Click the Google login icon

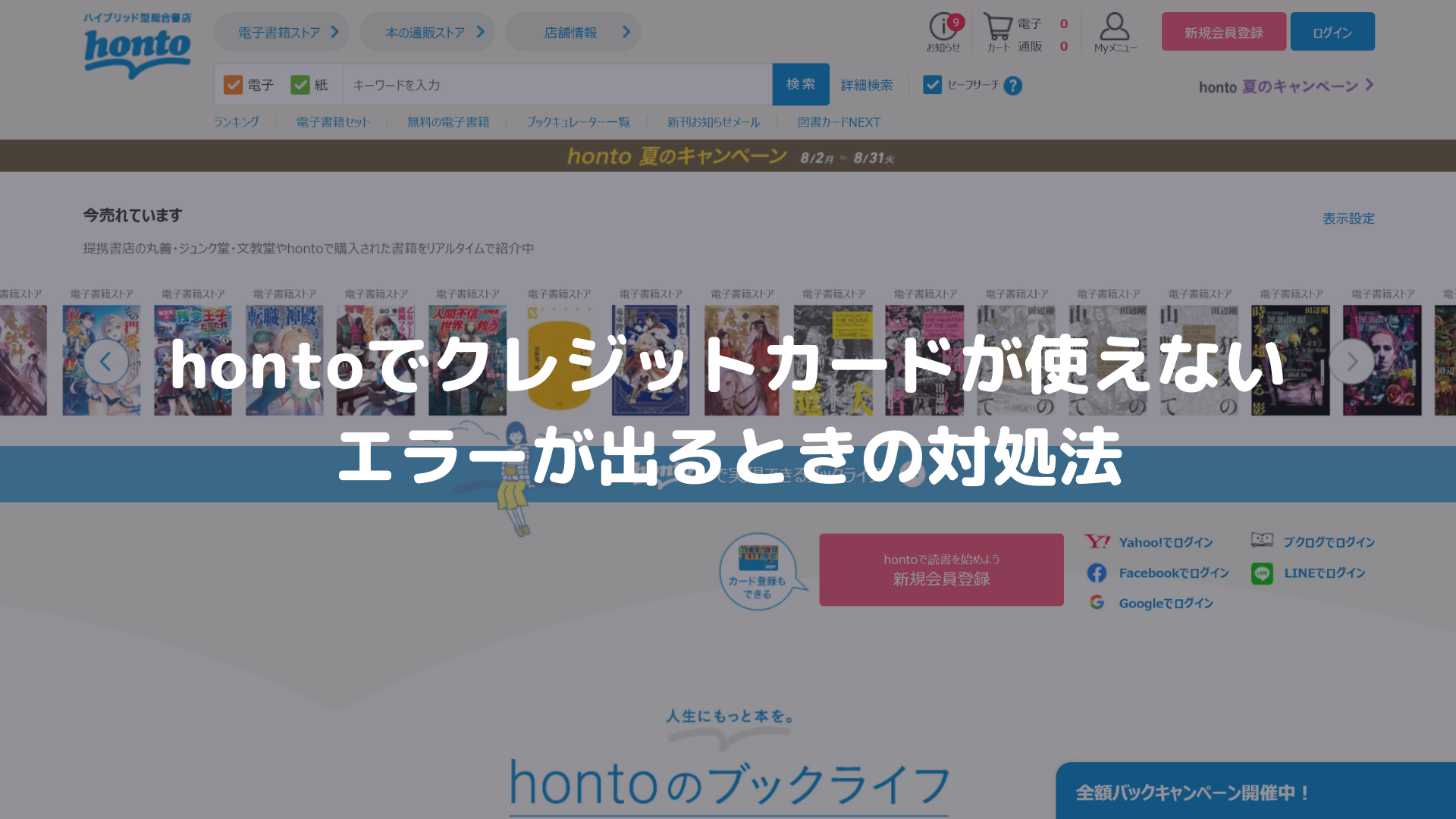[x=1097, y=602]
